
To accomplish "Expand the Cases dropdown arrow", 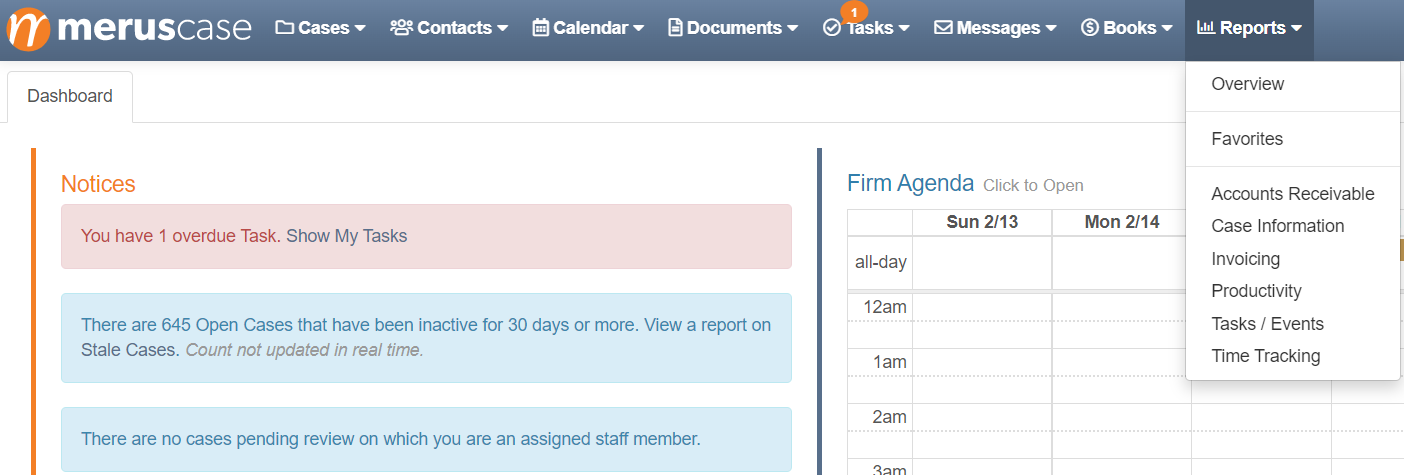I will point(360,29).
